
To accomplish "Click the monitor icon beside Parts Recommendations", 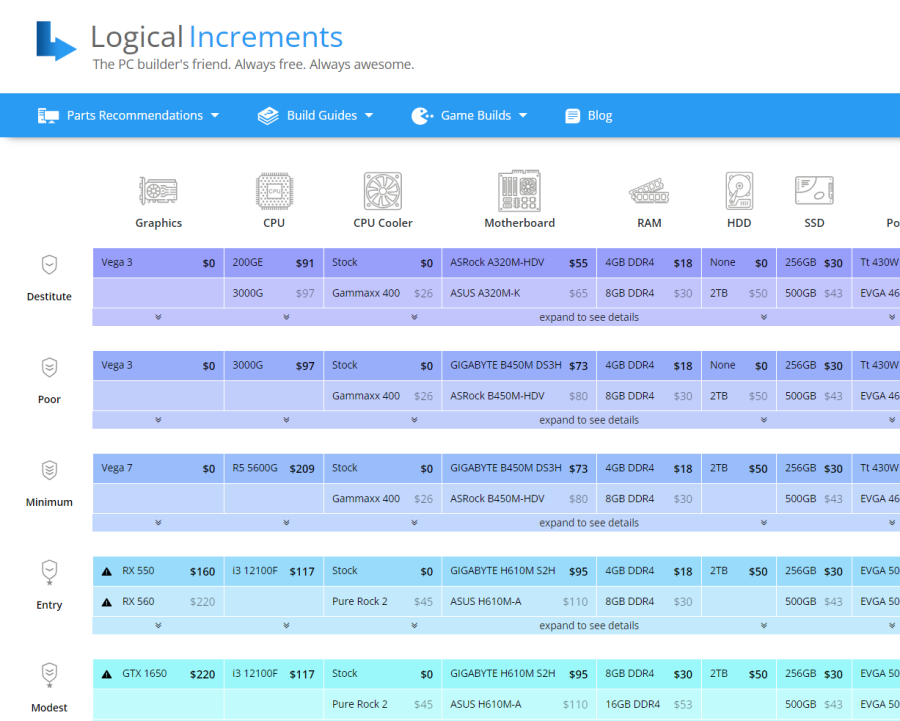I will 48,116.
